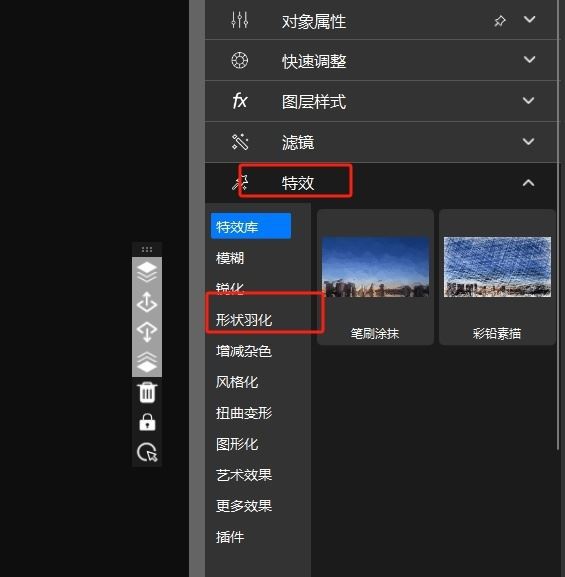This screenshot has width=565, height=577.
Task: Click the lasso cursor selection icon
Action: click(x=147, y=452)
